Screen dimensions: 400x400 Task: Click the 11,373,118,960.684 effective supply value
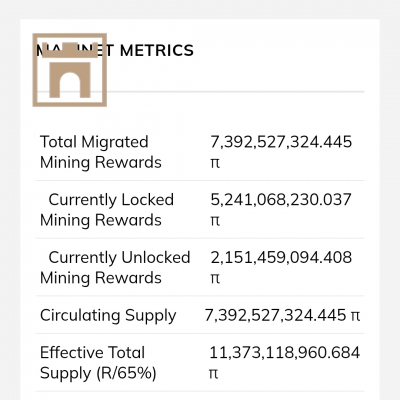[285, 353]
